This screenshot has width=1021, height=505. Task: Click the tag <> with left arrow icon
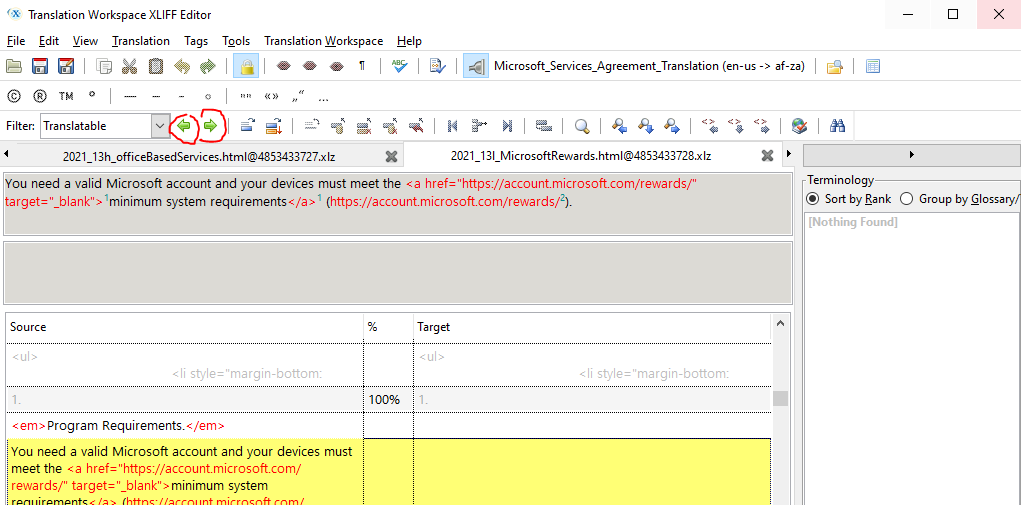point(709,126)
